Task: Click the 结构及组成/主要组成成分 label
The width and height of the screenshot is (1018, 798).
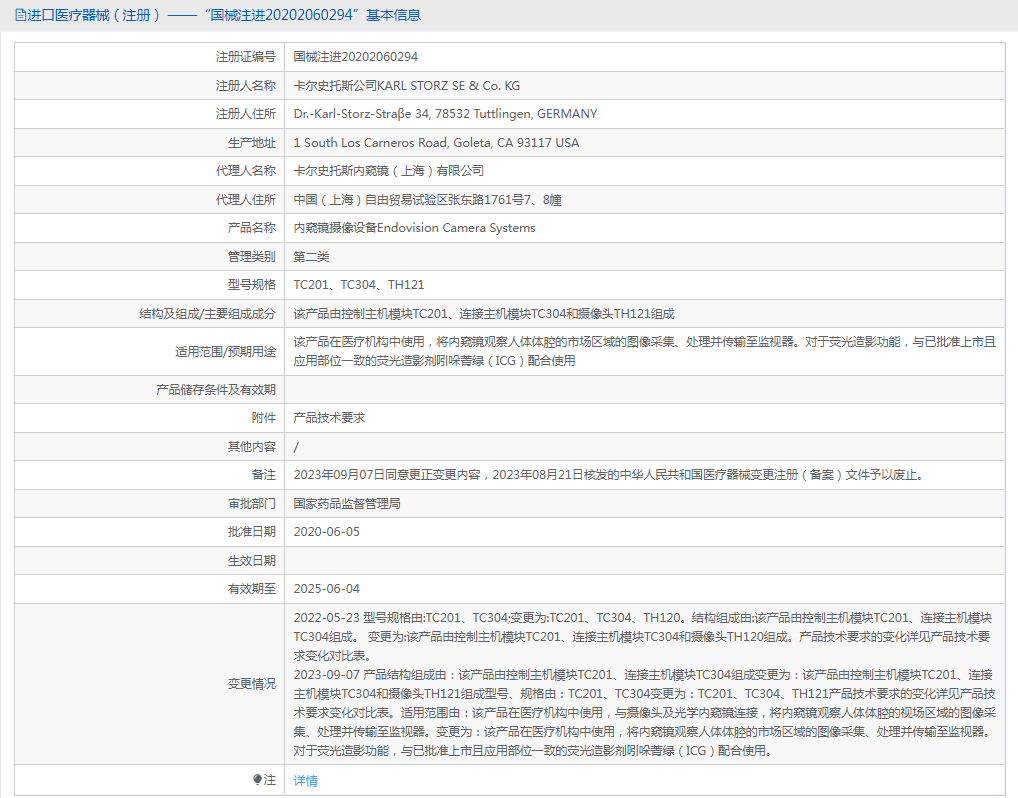Action: 207,314
